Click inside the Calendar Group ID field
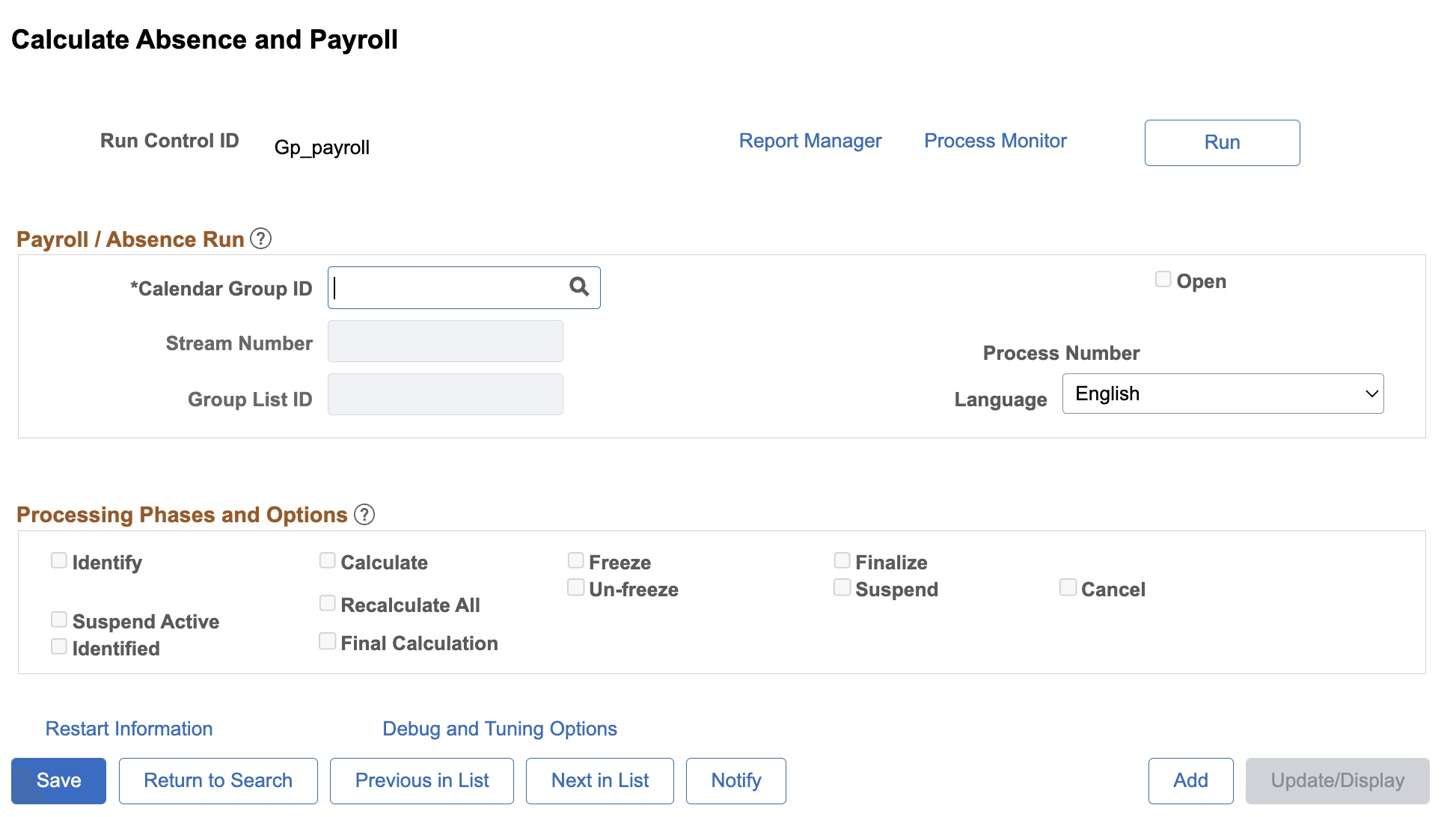This screenshot has width=1456, height=817. tap(441, 287)
